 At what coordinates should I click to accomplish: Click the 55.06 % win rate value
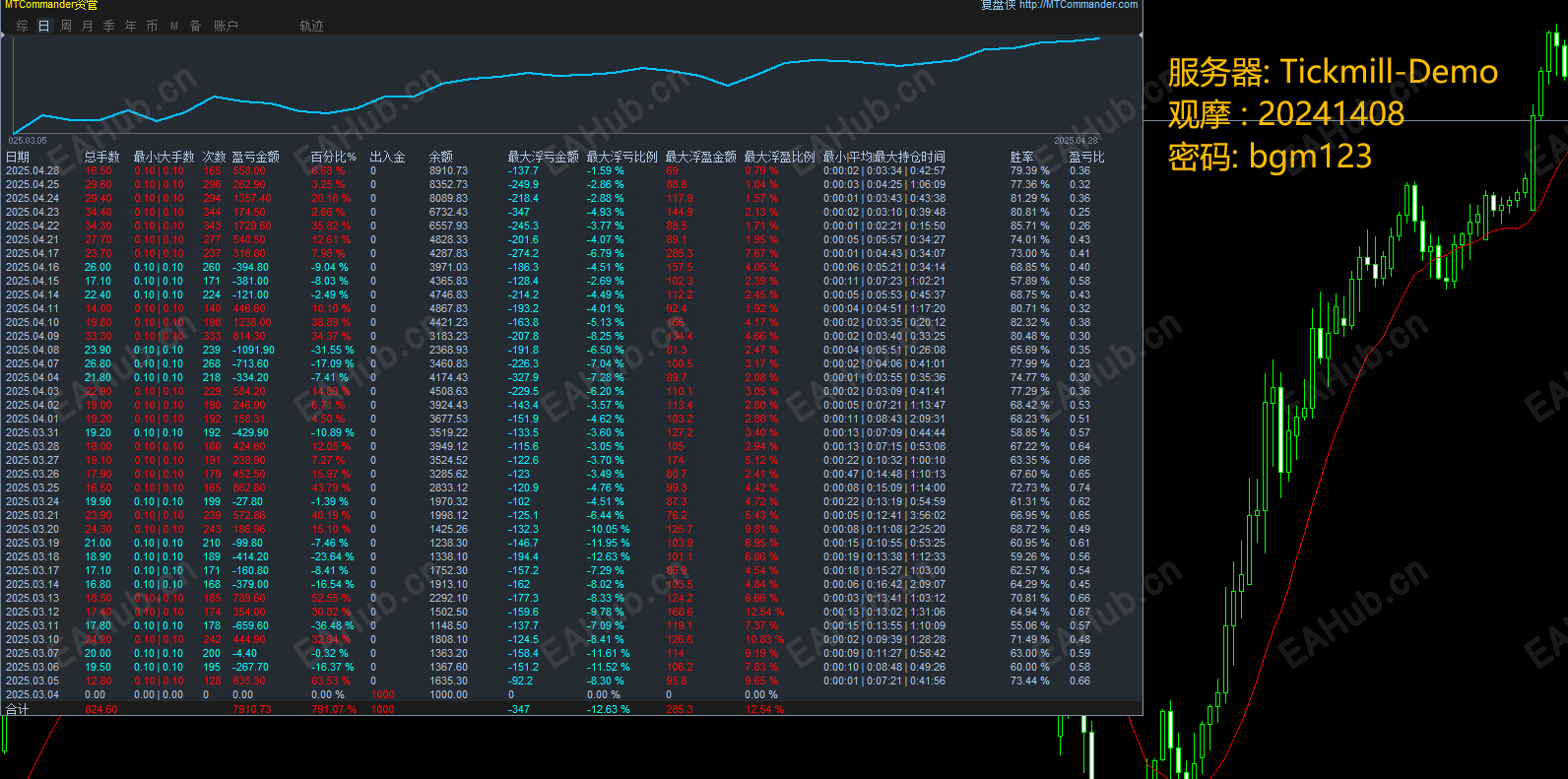[x=1029, y=625]
